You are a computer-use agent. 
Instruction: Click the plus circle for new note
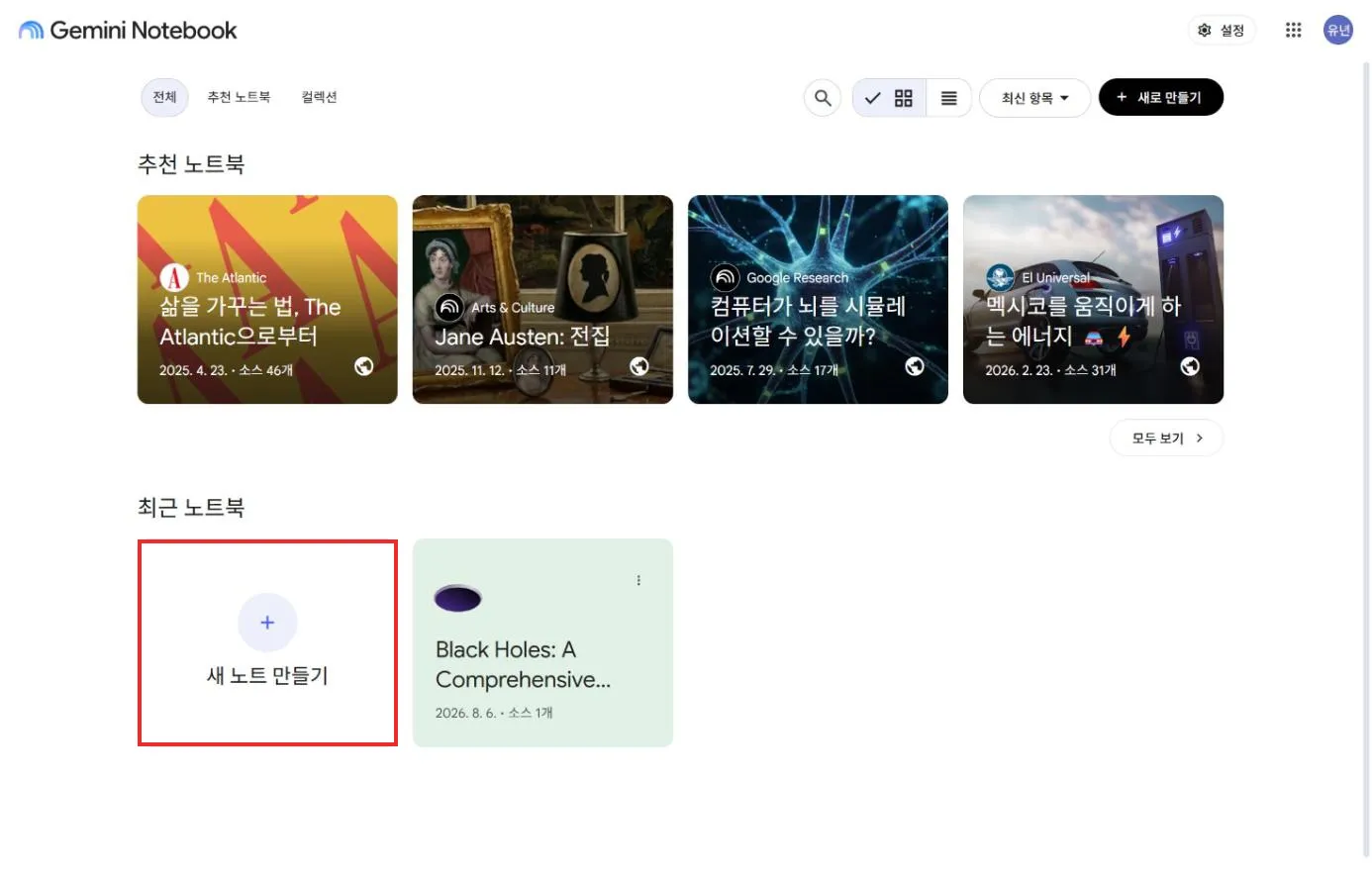[x=267, y=623]
